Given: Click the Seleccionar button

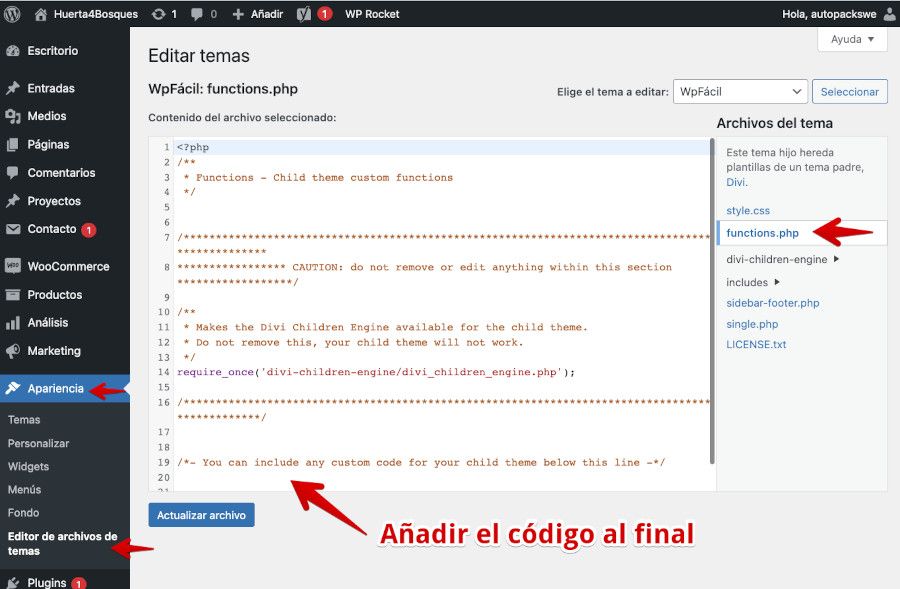Looking at the screenshot, I should tap(849, 92).
